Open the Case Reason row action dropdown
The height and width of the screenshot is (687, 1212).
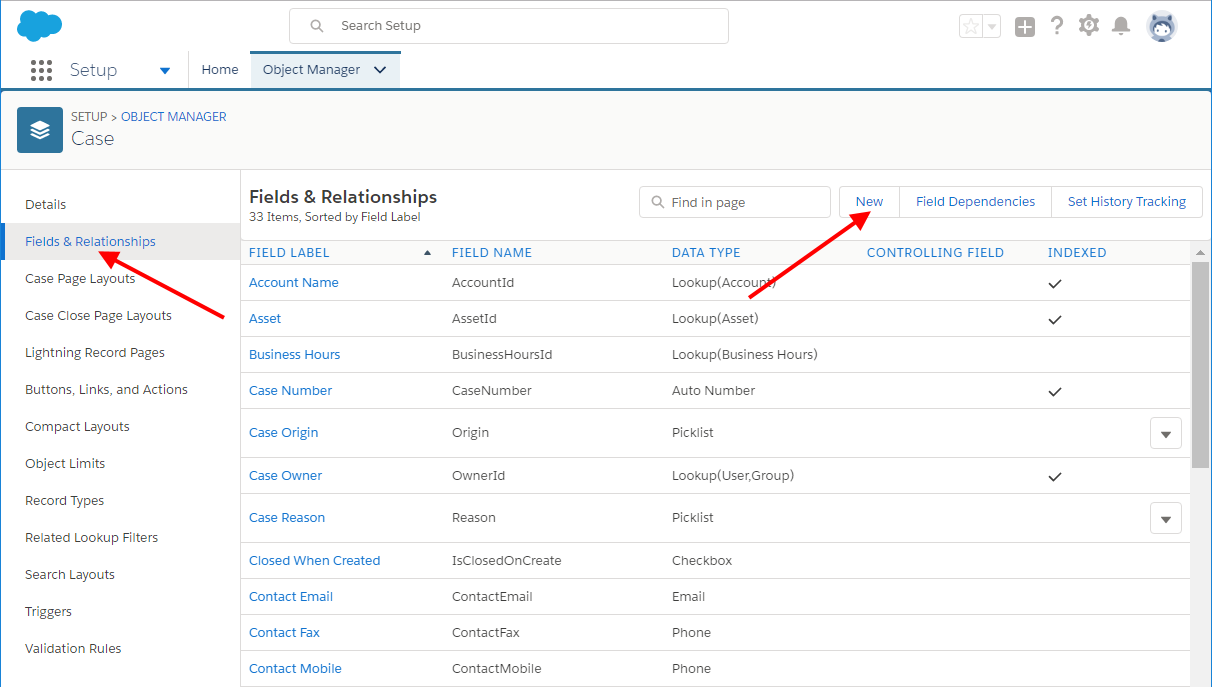[x=1166, y=518]
